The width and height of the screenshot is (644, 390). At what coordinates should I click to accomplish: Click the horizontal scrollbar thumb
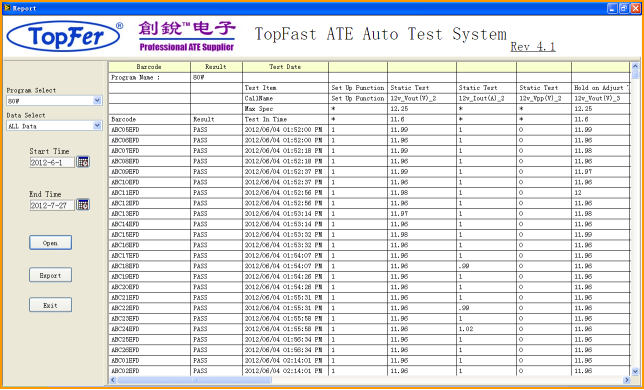(194, 380)
